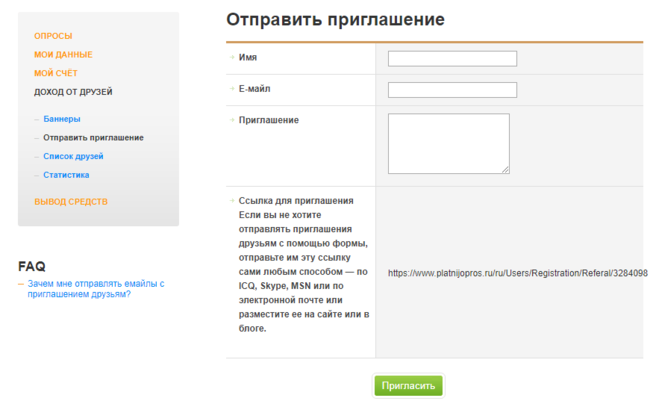656x401 pixels.
Task: Open the ОПРОСЫ menu section
Action: [53, 36]
